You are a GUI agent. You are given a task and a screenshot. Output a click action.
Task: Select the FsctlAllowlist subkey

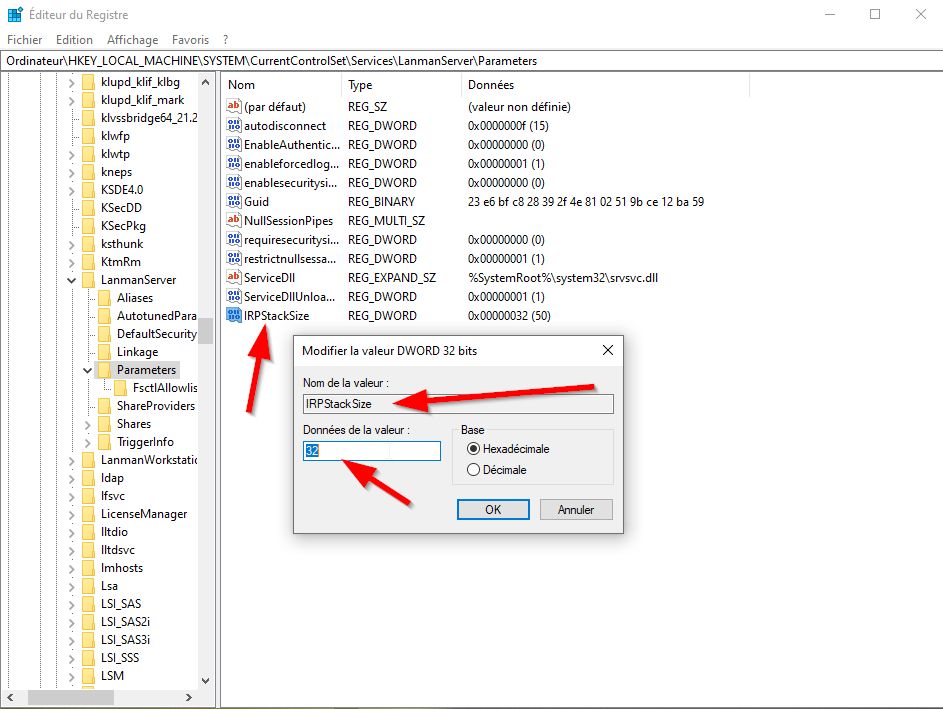pyautogui.click(x=165, y=388)
